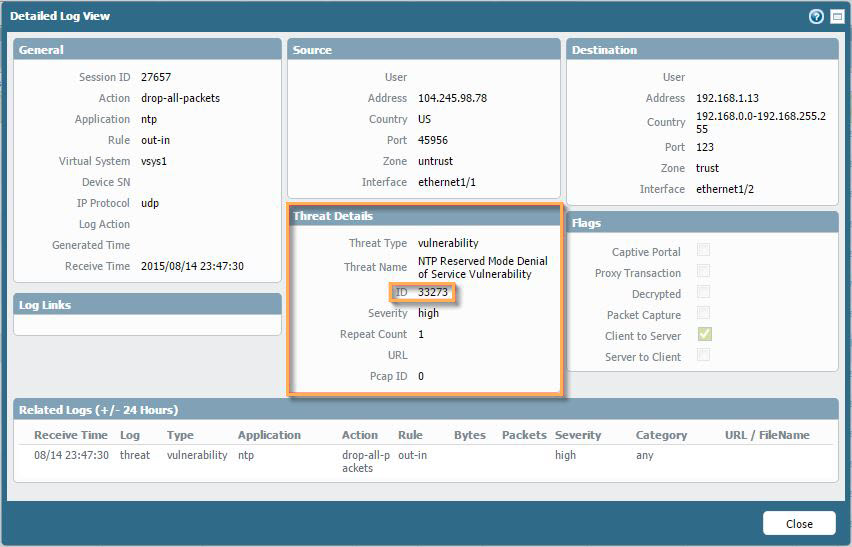The image size is (852, 547).
Task: Toggle the Packet Capture checkbox
Action: point(704,314)
